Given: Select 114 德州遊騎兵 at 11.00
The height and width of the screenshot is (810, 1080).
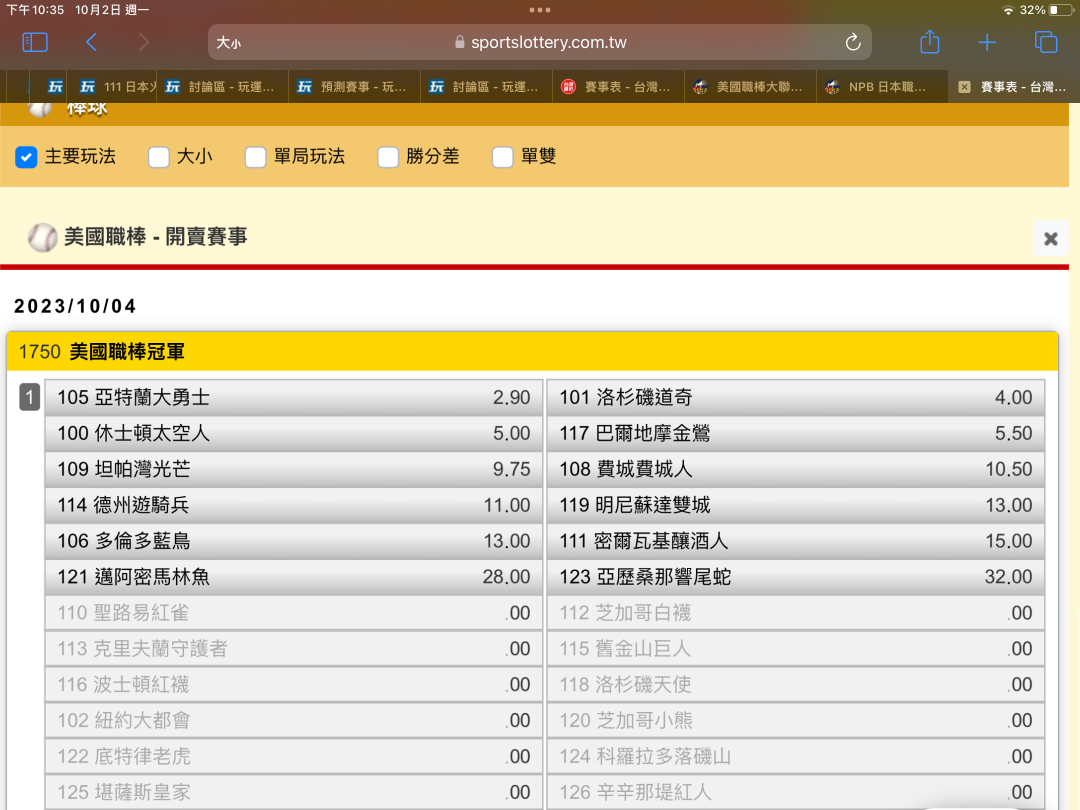Looking at the screenshot, I should tap(294, 505).
